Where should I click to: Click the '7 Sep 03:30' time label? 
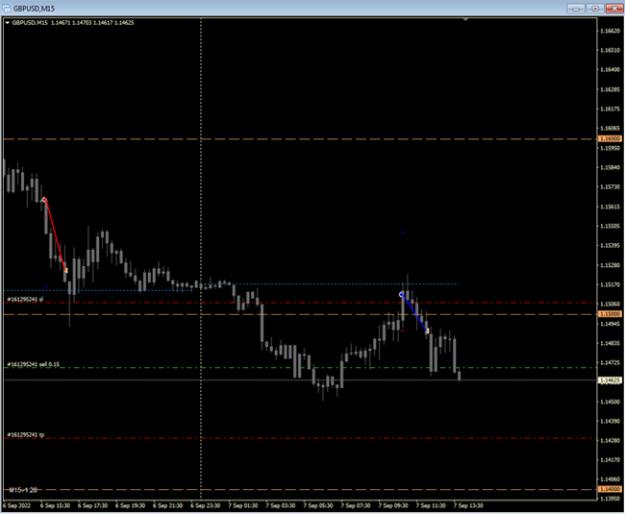(x=281, y=506)
